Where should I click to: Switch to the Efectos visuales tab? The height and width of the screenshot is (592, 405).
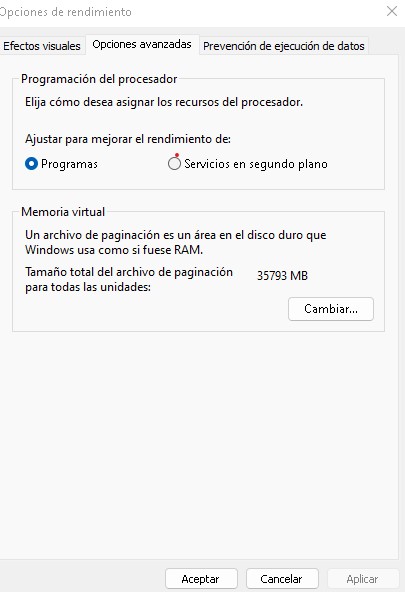point(41,46)
